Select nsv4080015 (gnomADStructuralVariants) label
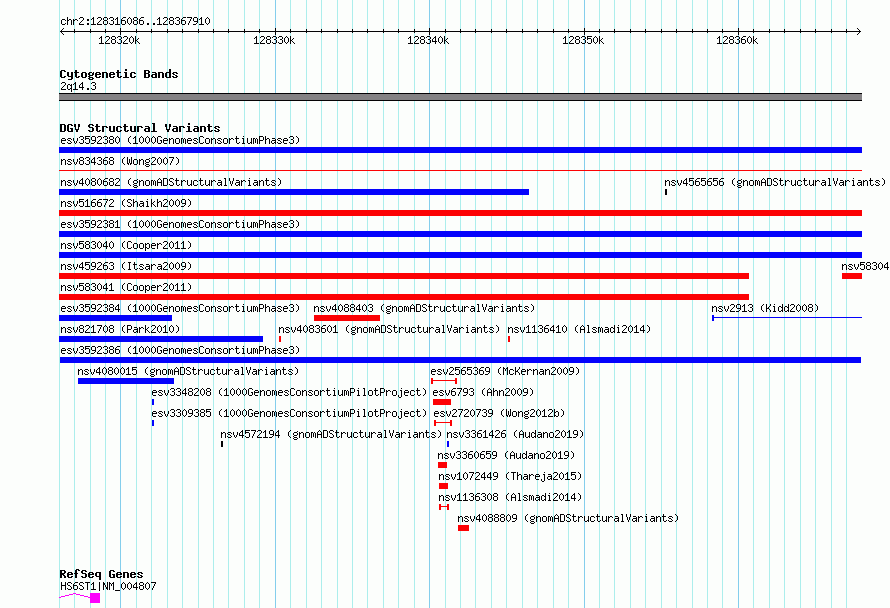 coord(188,371)
